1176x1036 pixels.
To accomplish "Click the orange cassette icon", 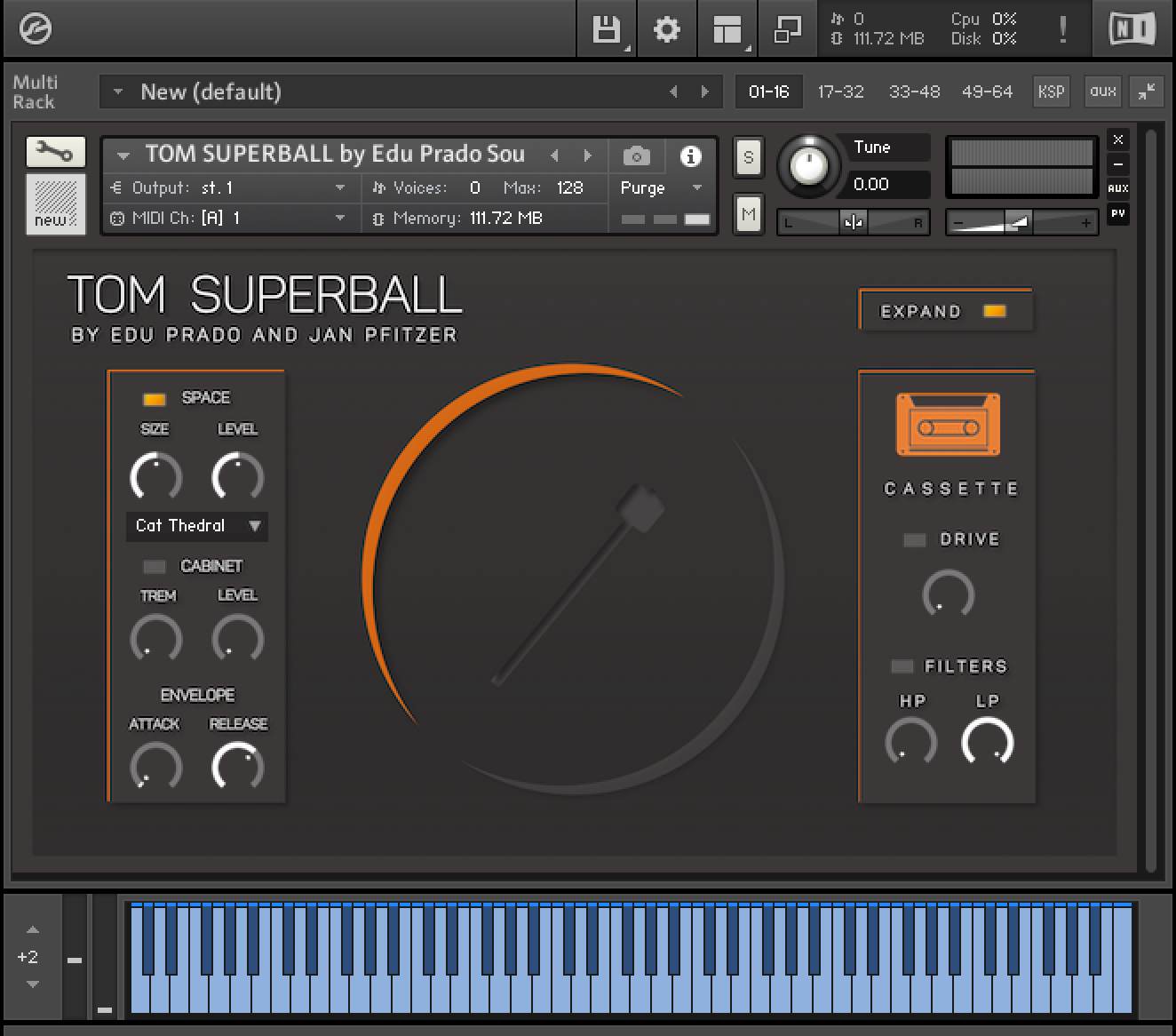I will [948, 425].
